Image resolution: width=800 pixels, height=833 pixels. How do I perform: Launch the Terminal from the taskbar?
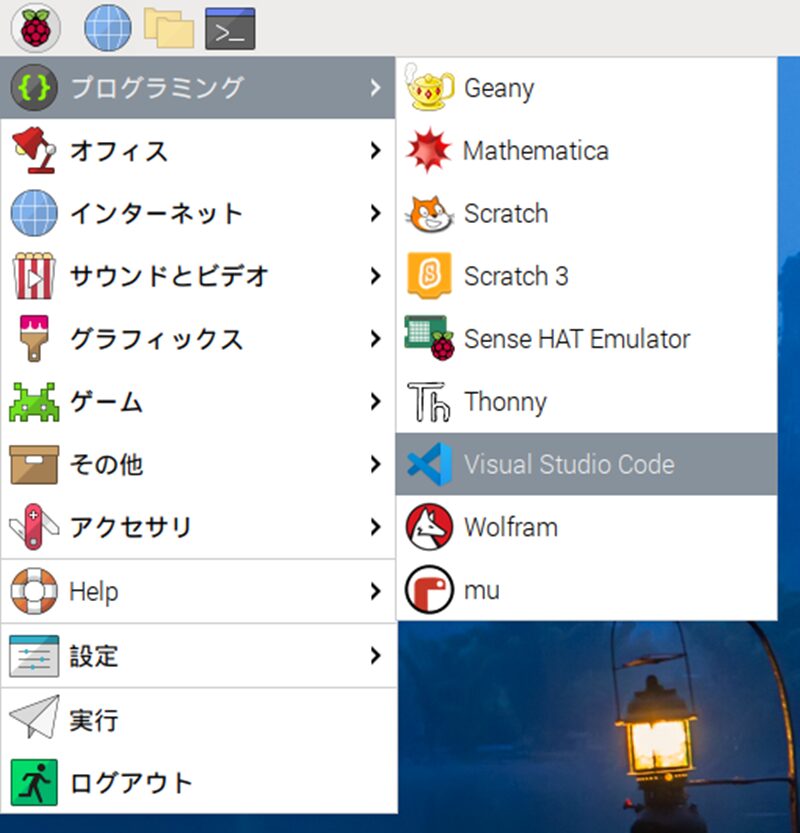point(230,29)
